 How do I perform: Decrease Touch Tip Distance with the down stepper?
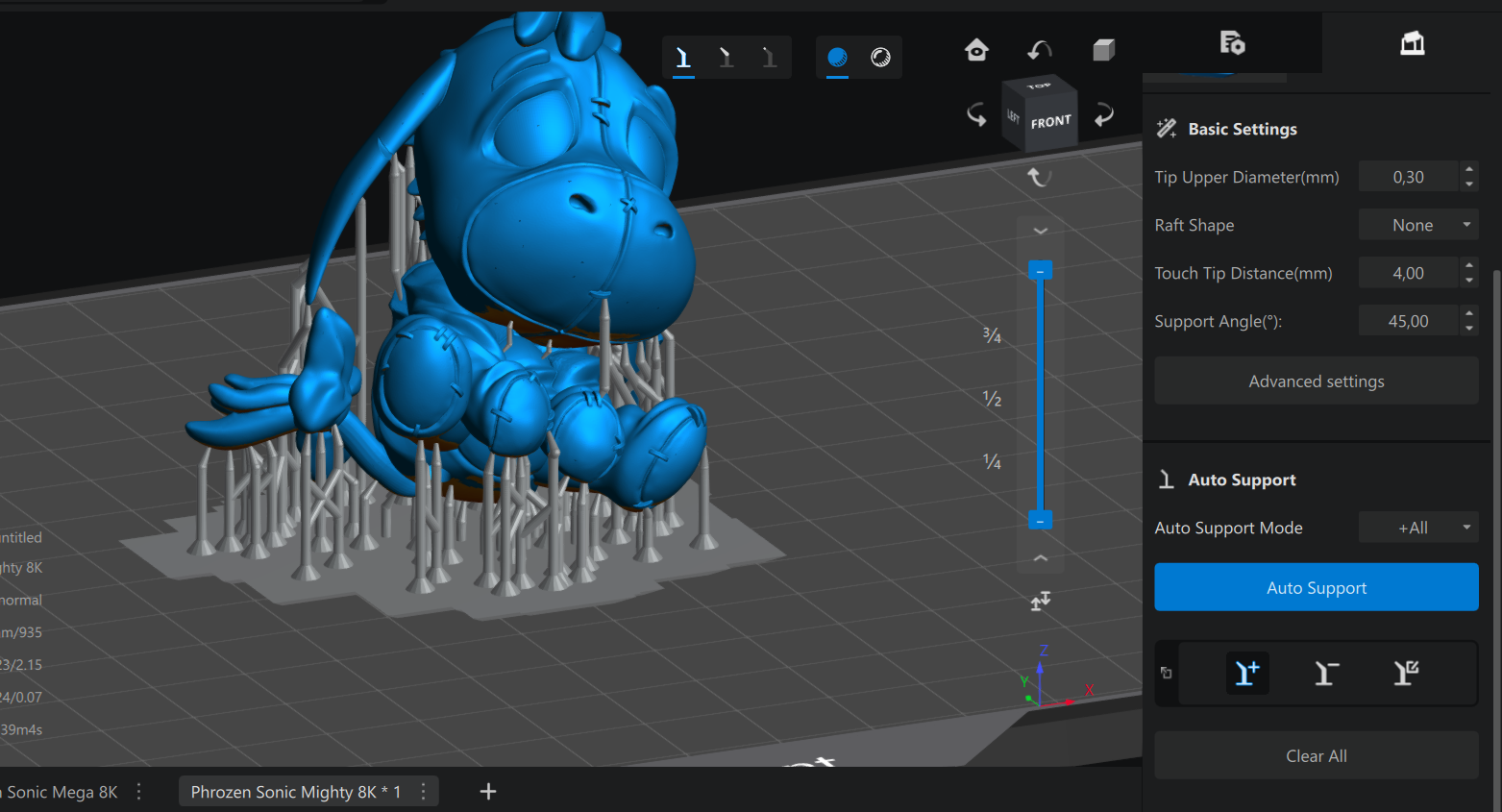tap(1469, 281)
